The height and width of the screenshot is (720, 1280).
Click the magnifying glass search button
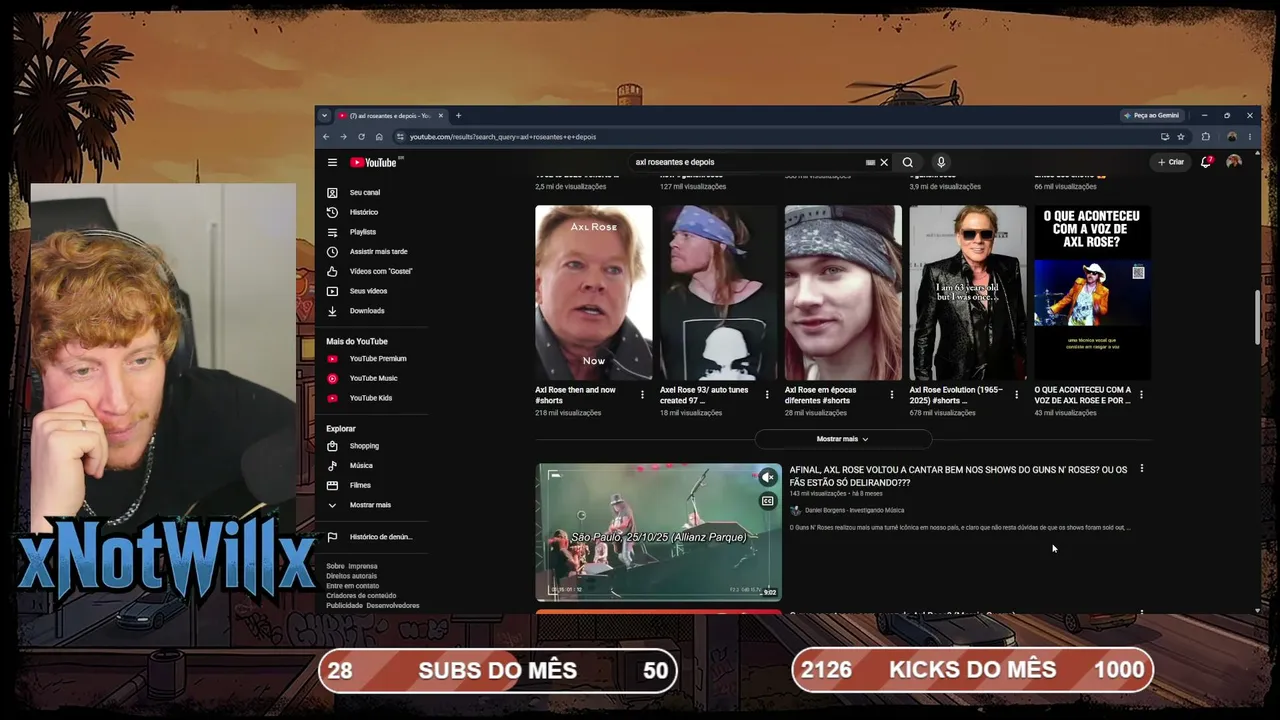point(908,162)
